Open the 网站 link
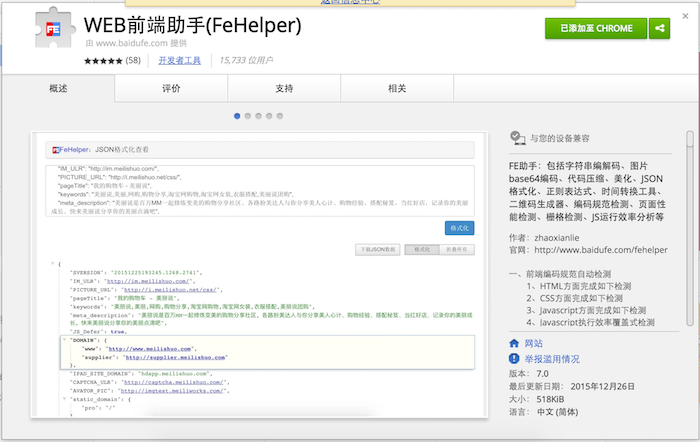 (533, 343)
